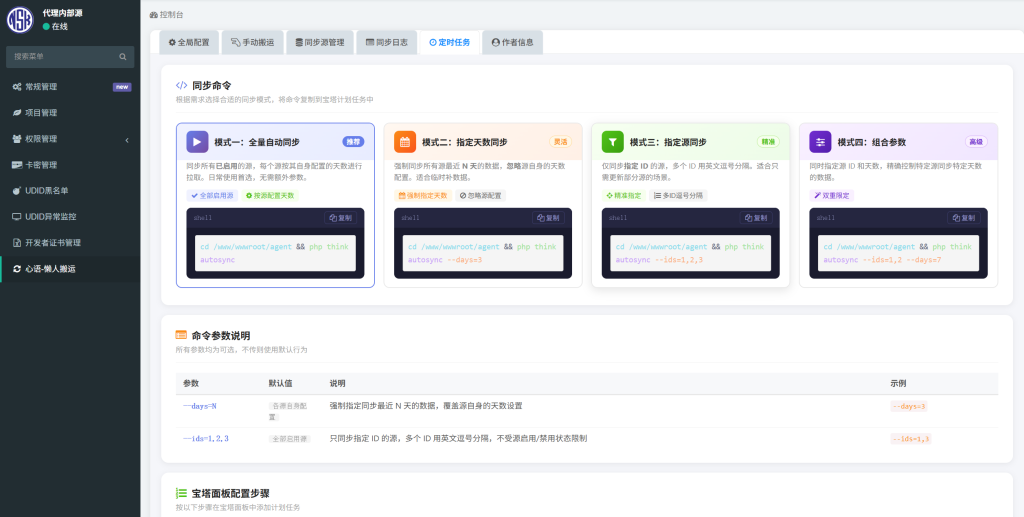Open 项目管理 sidebar menu

coord(70,113)
